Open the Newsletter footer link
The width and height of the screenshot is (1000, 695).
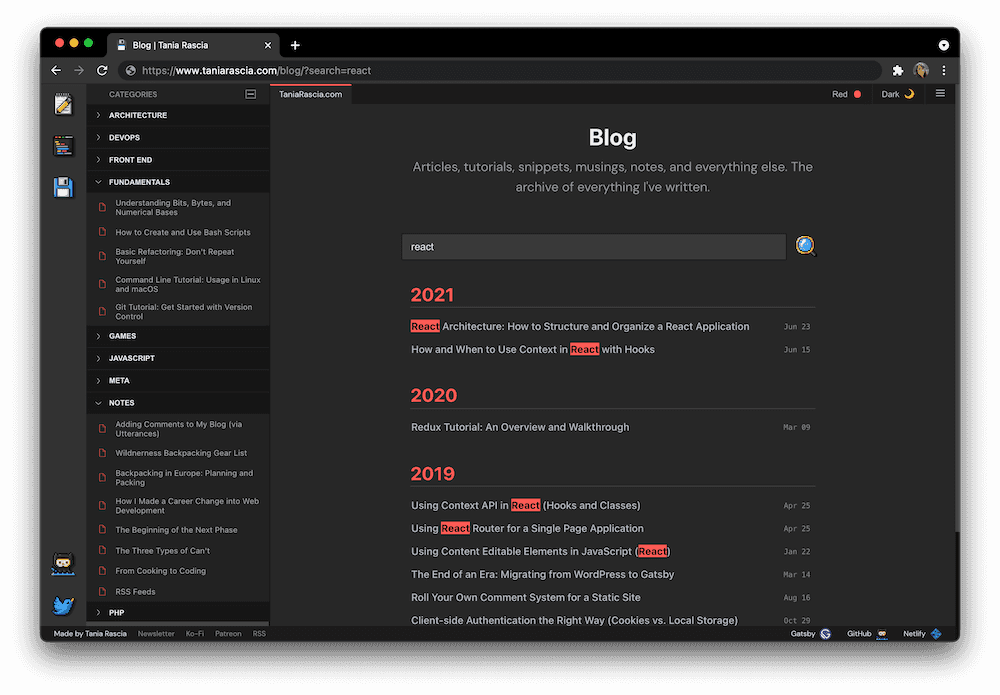(156, 634)
